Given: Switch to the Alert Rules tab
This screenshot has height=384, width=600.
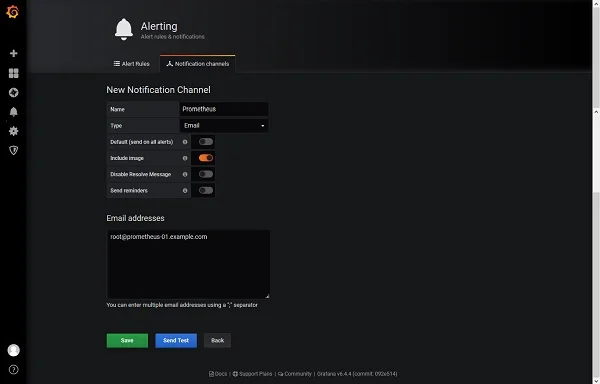Looking at the screenshot, I should [132, 64].
